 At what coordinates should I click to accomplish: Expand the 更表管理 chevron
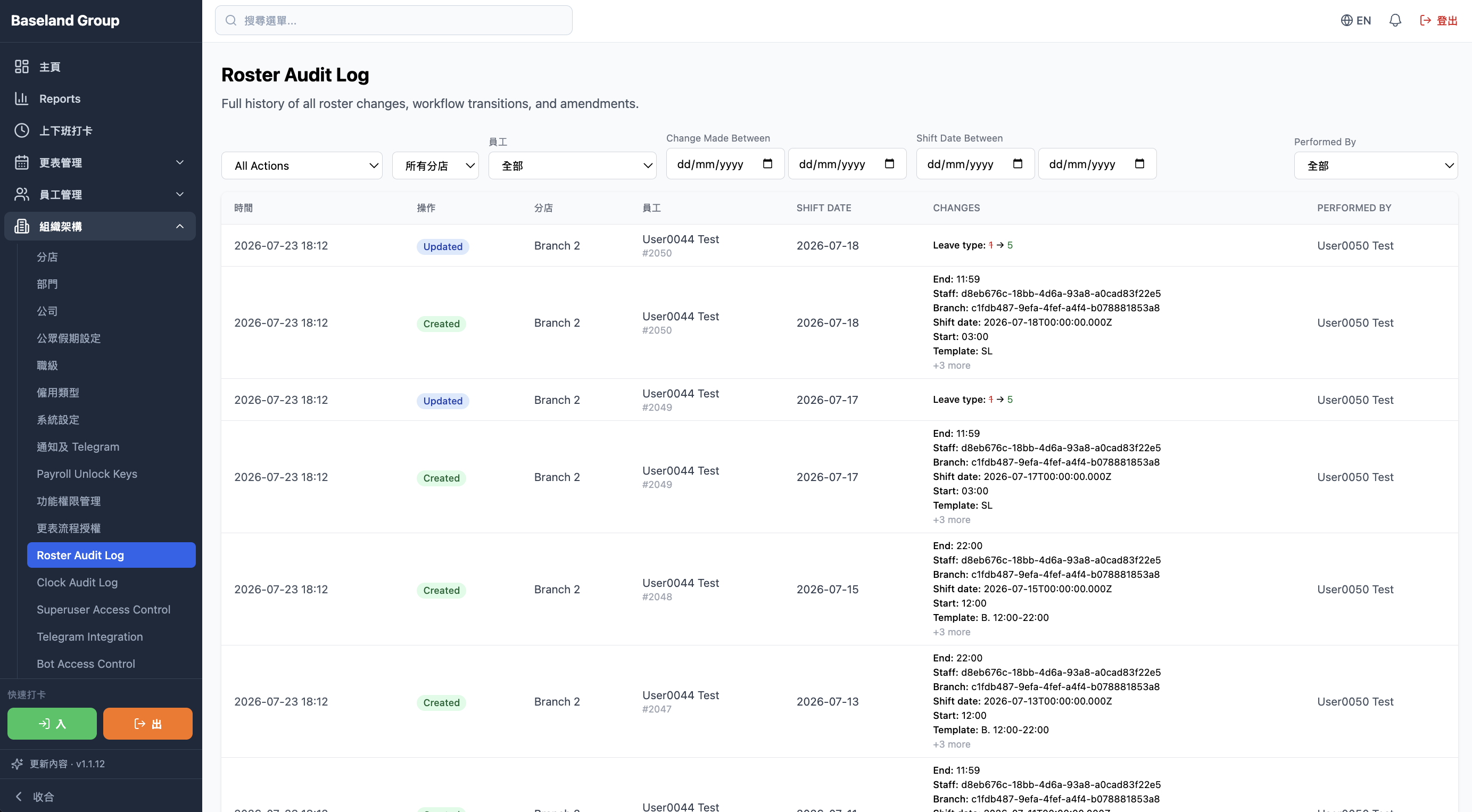click(180, 163)
